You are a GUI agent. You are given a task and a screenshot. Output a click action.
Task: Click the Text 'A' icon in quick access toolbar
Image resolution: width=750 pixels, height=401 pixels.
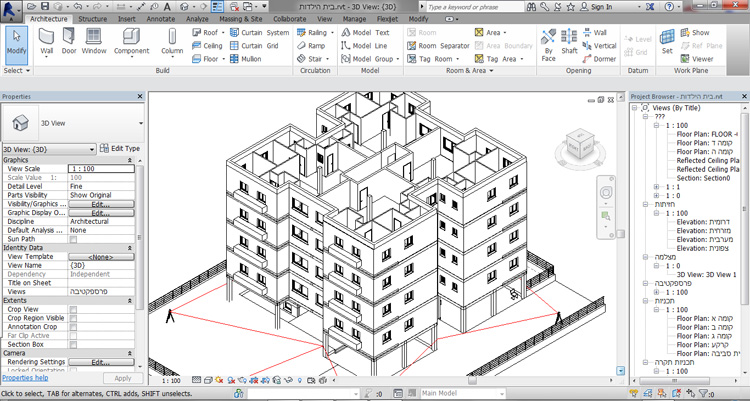point(167,7)
